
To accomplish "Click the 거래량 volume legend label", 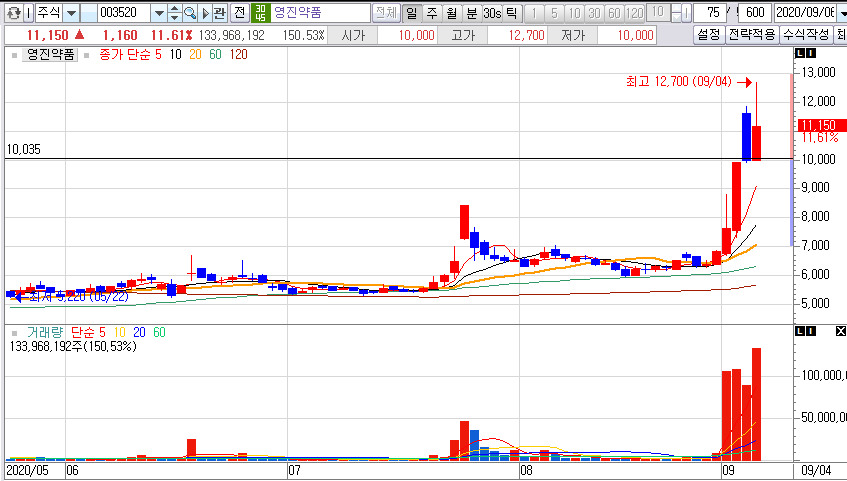I will tap(45, 332).
